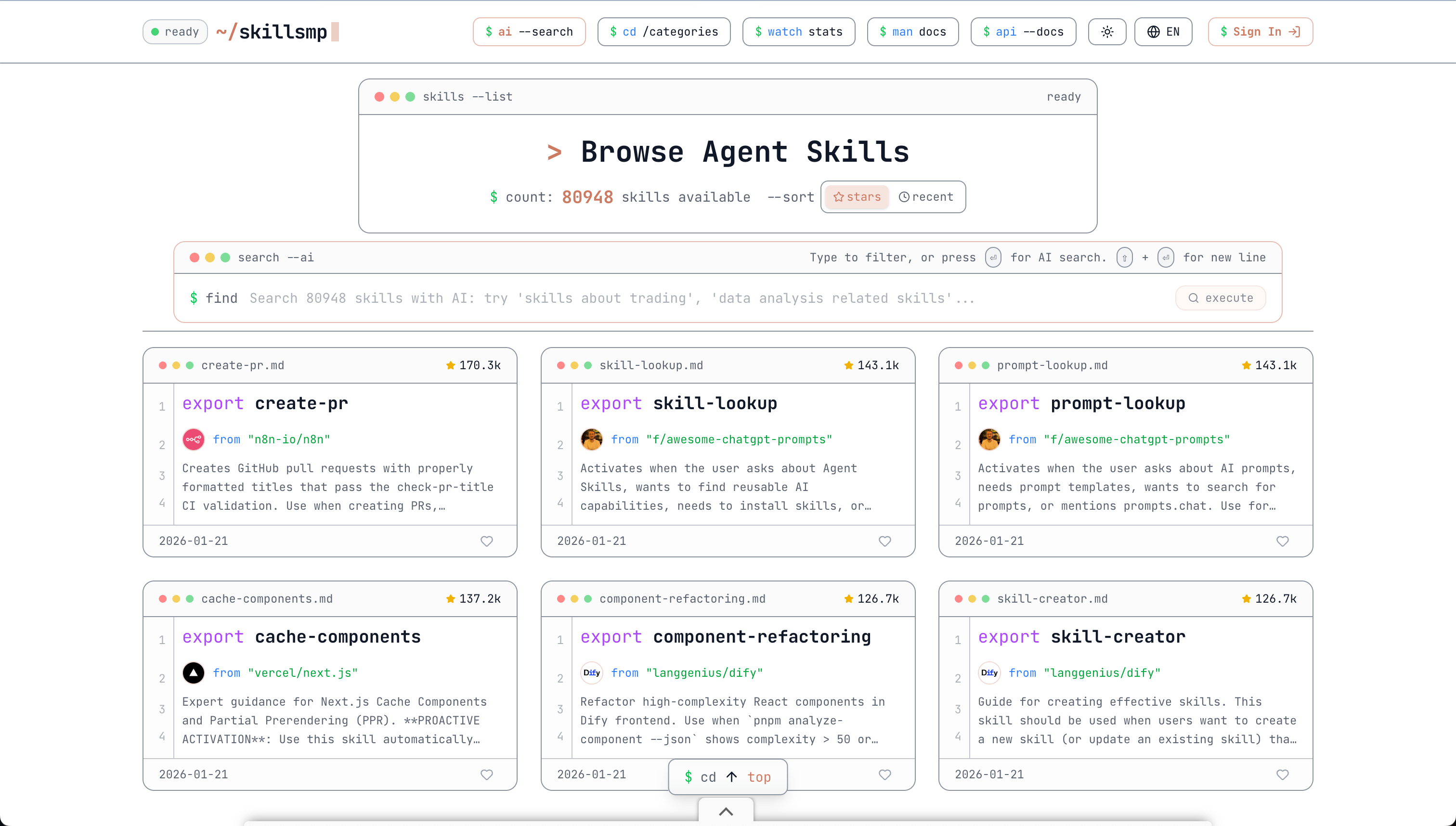Click the execute search button

coord(1220,298)
